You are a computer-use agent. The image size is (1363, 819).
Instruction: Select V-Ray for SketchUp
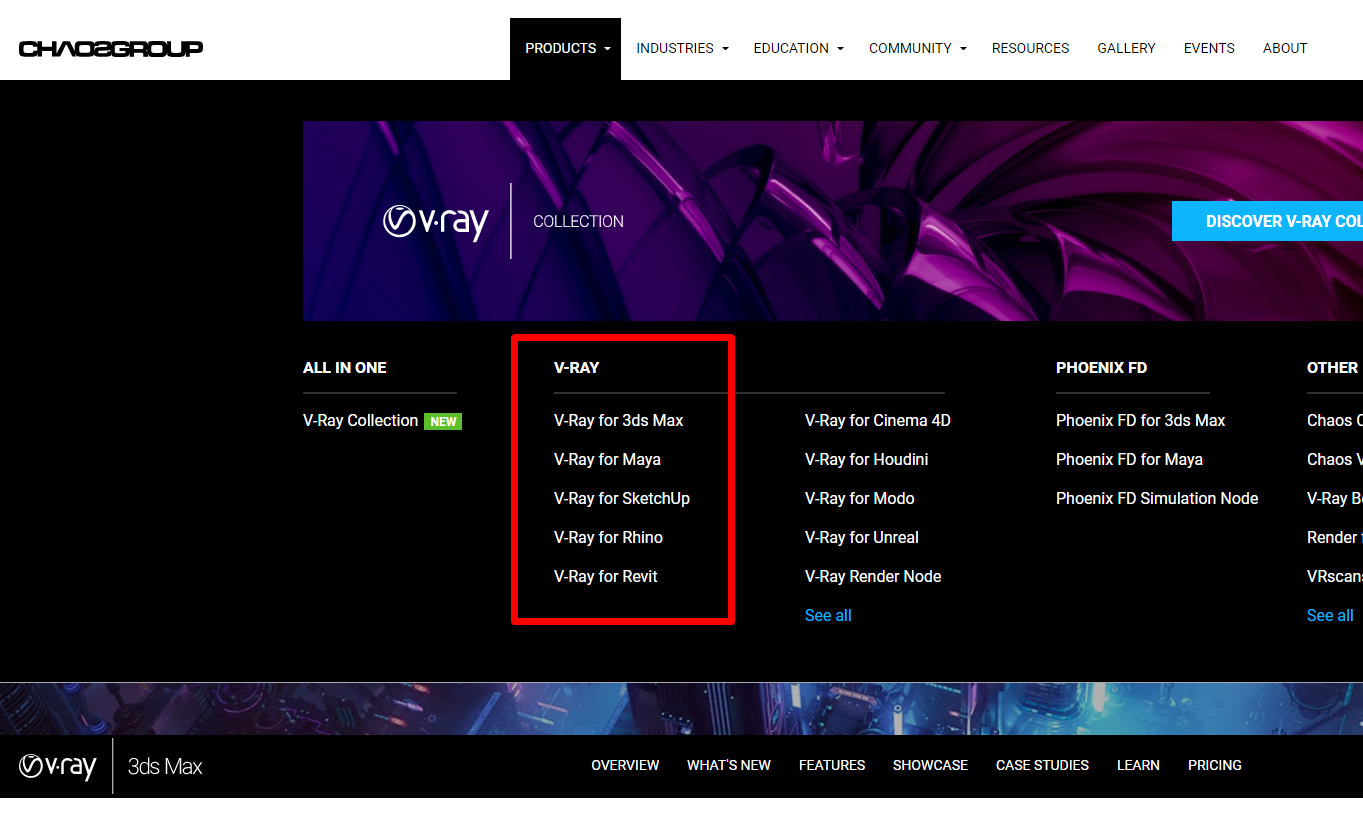click(622, 499)
